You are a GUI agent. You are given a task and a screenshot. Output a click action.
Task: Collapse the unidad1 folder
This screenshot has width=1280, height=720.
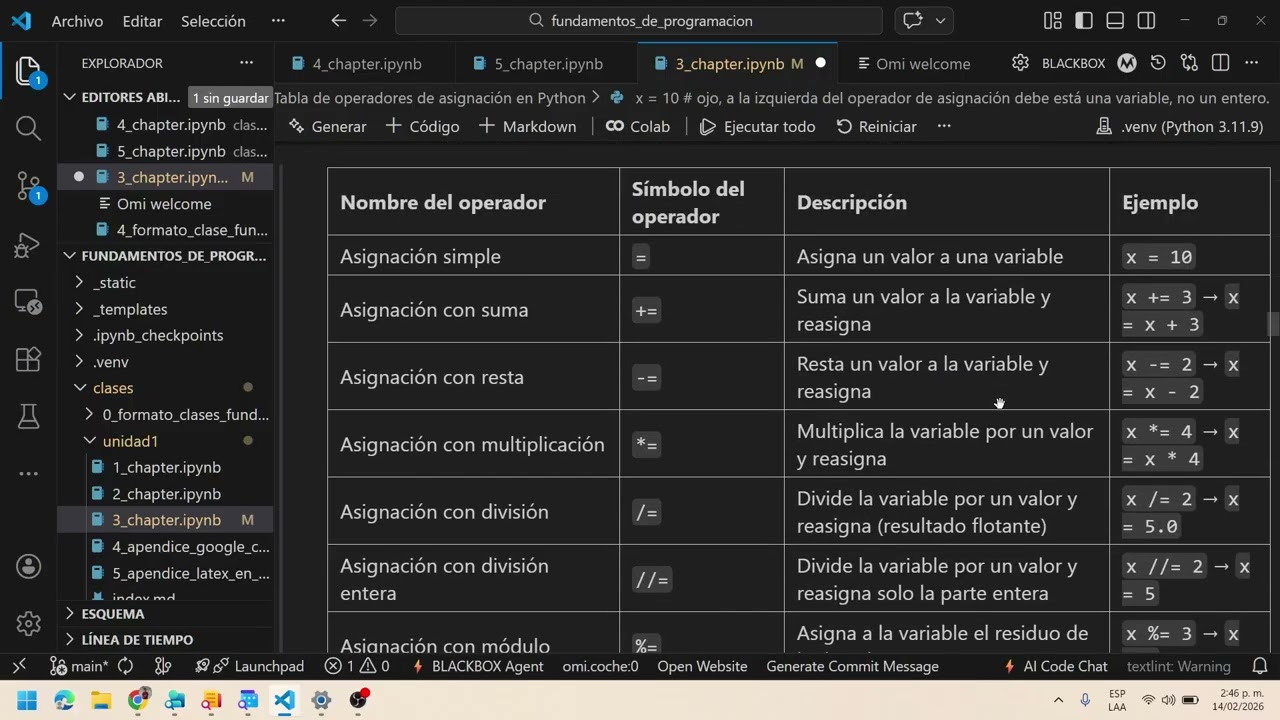pos(165,441)
